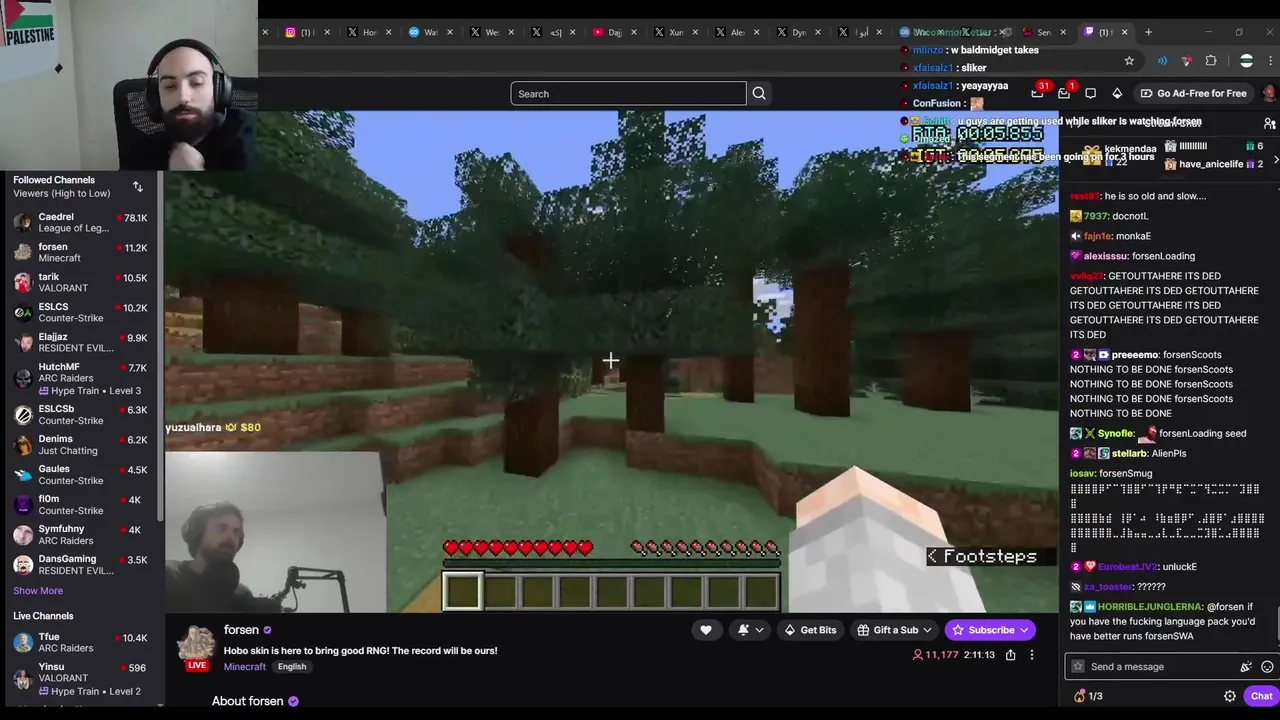This screenshot has width=1280, height=720.
Task: Switch to the YouTube Dajj tab
Action: pos(613,32)
